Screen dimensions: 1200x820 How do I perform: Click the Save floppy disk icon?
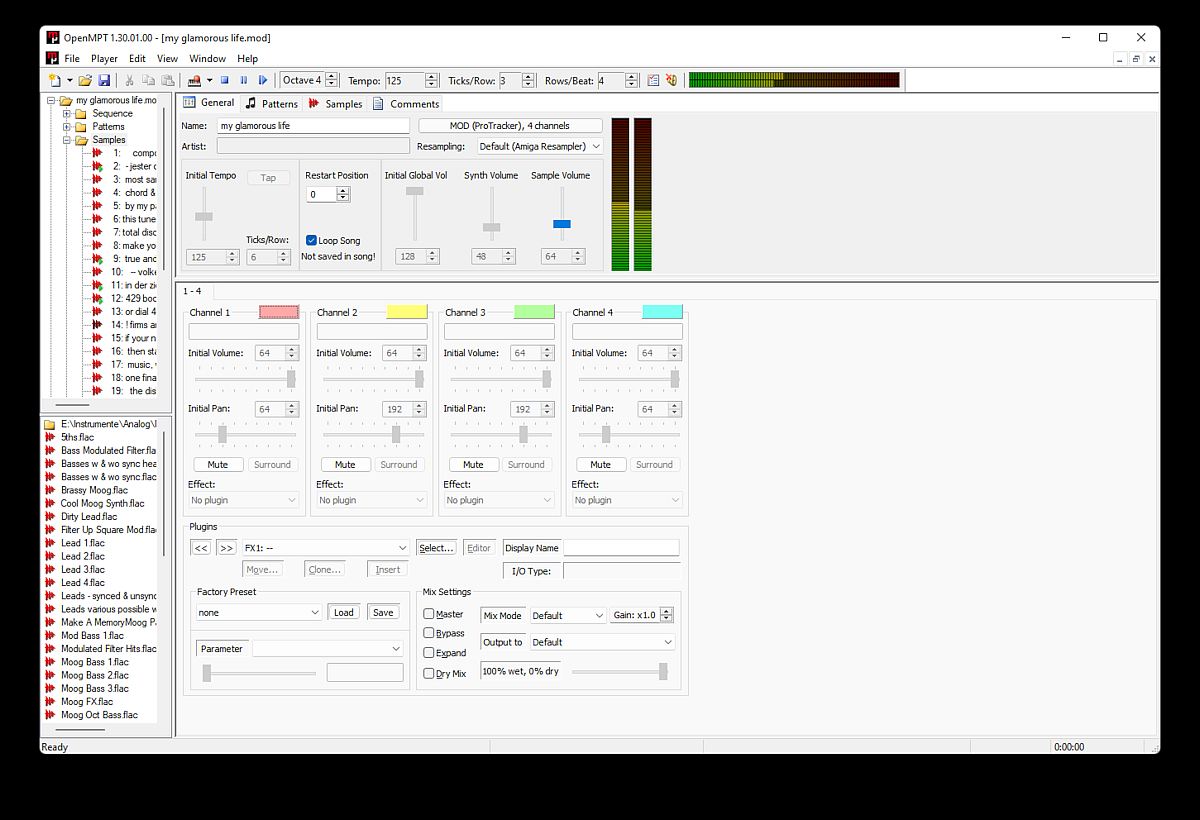coord(104,80)
